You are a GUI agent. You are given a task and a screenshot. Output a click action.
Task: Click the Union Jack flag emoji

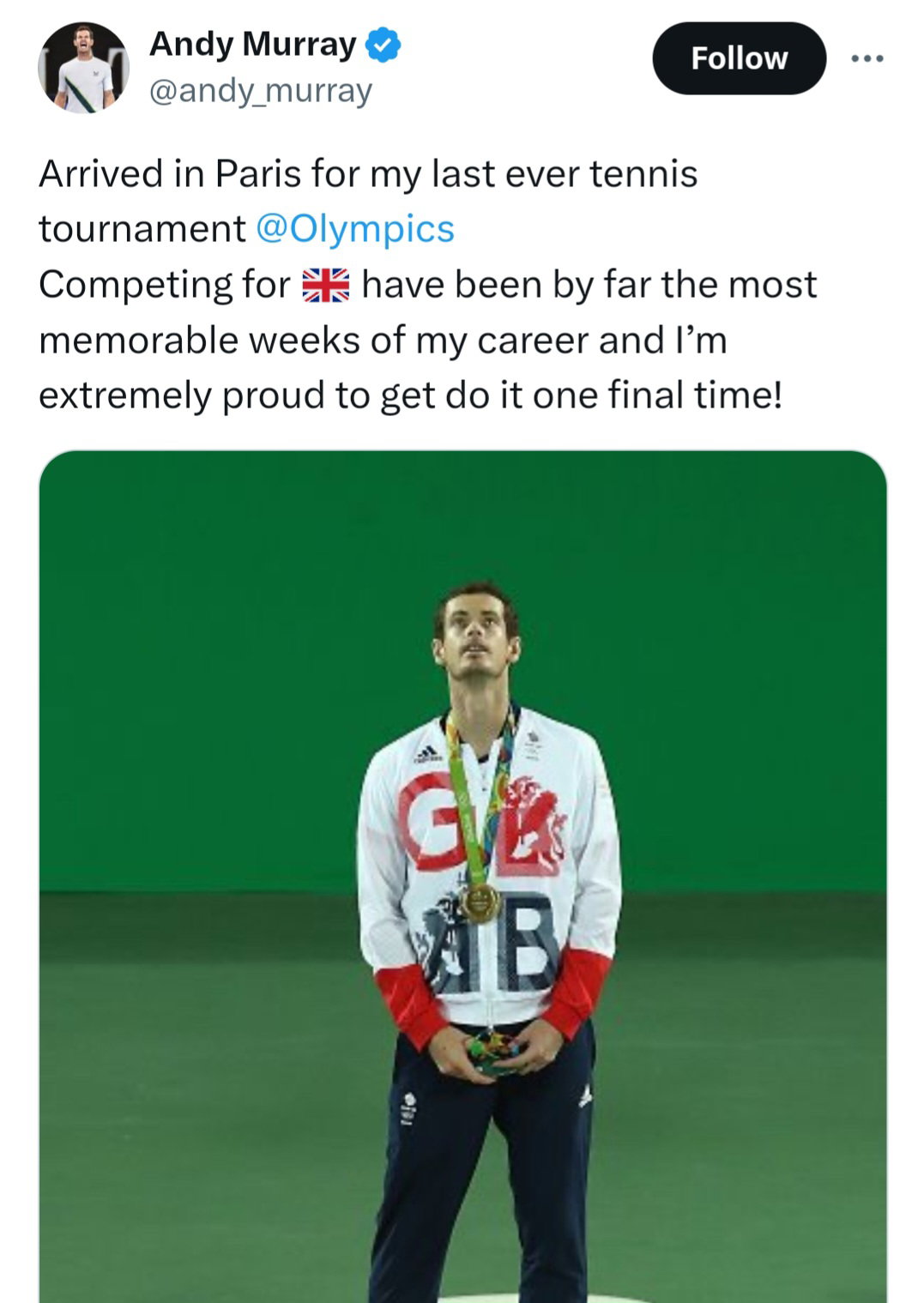pyautogui.click(x=326, y=286)
